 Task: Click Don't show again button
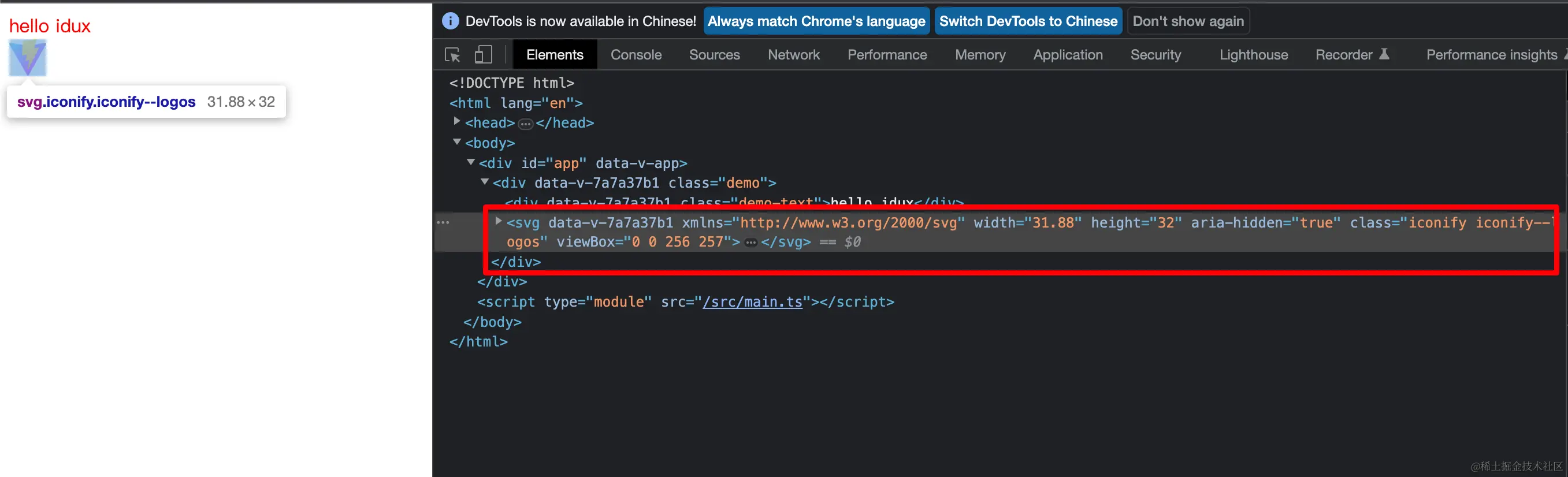[x=1188, y=21]
